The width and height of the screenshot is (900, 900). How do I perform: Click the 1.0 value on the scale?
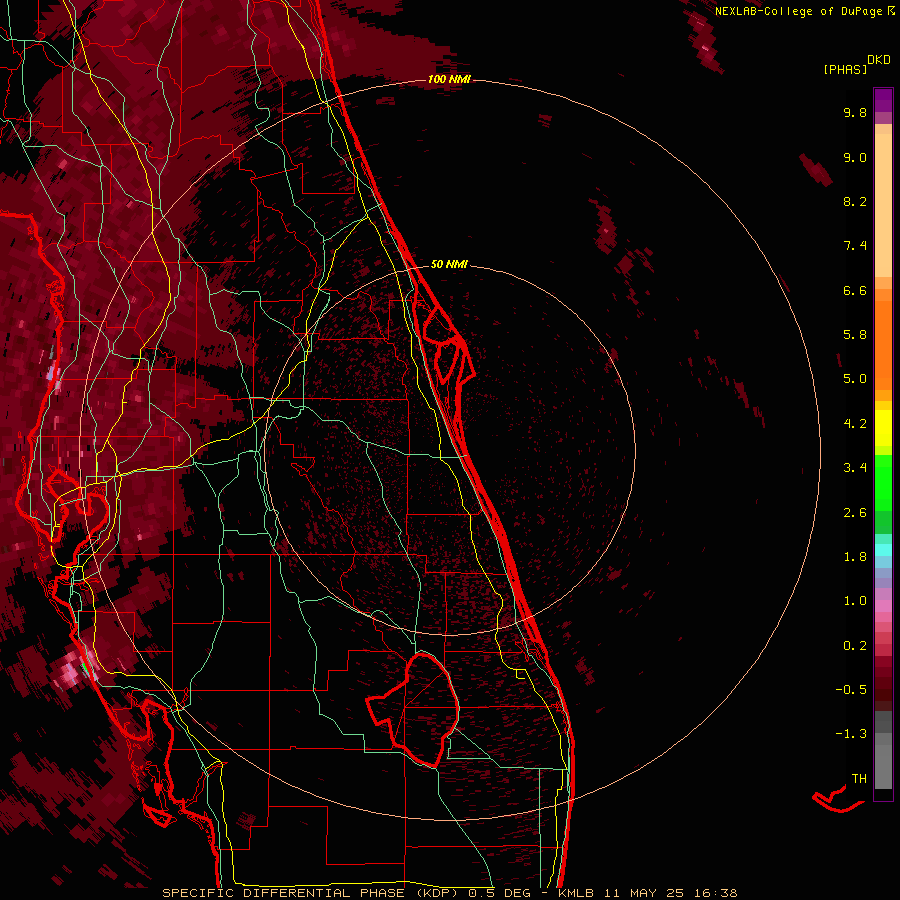(x=855, y=601)
